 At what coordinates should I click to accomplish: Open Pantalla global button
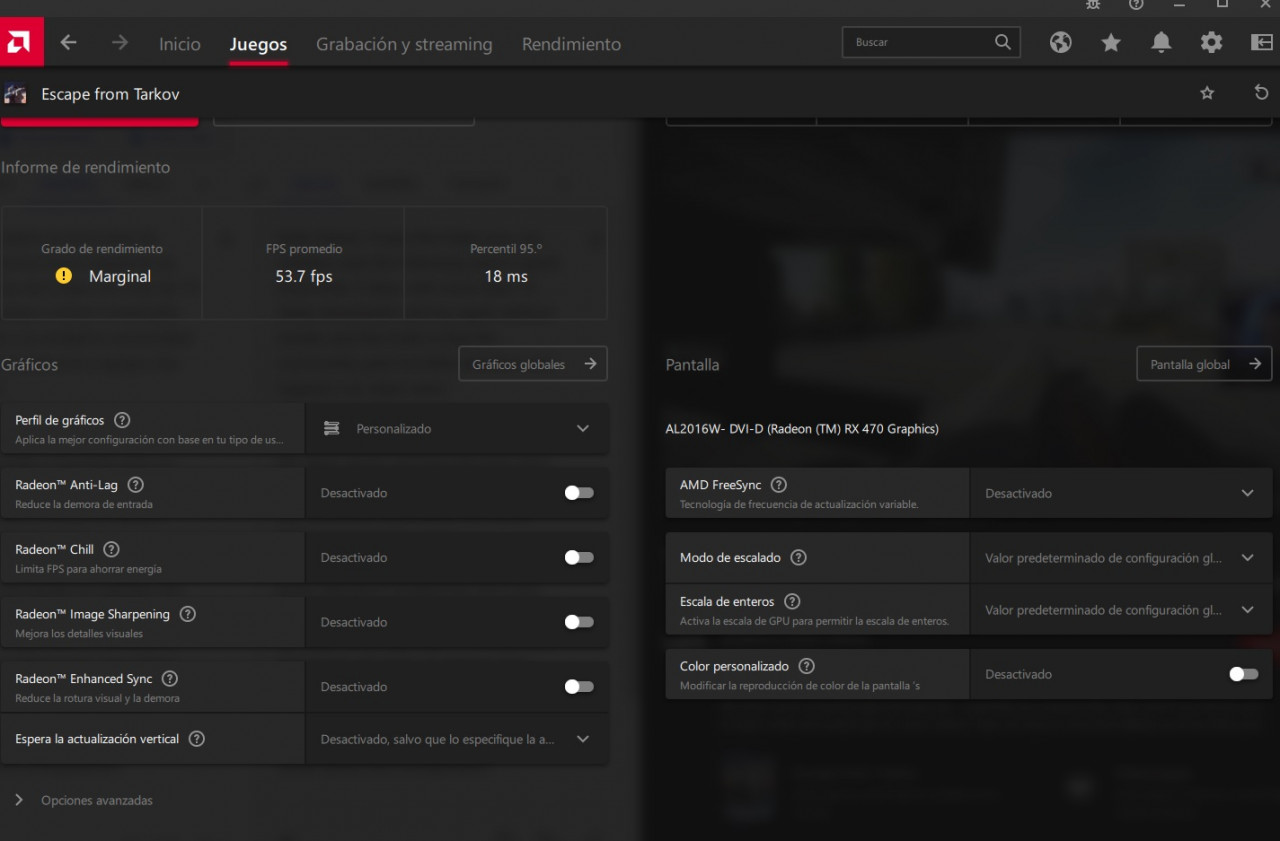point(1204,364)
